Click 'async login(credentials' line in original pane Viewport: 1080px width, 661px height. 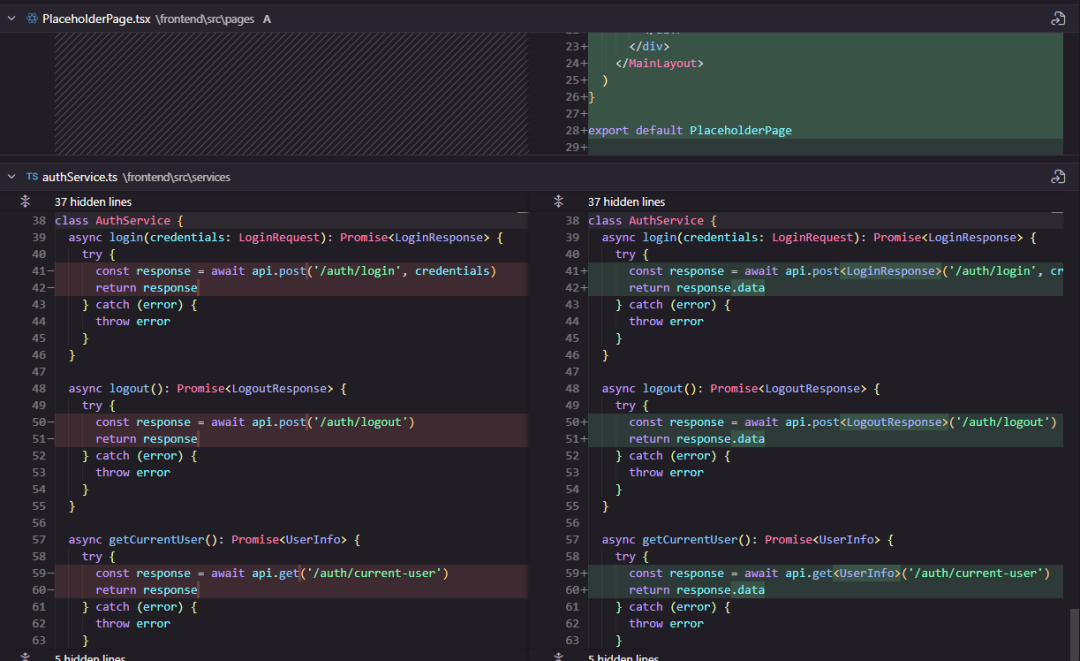coord(286,238)
